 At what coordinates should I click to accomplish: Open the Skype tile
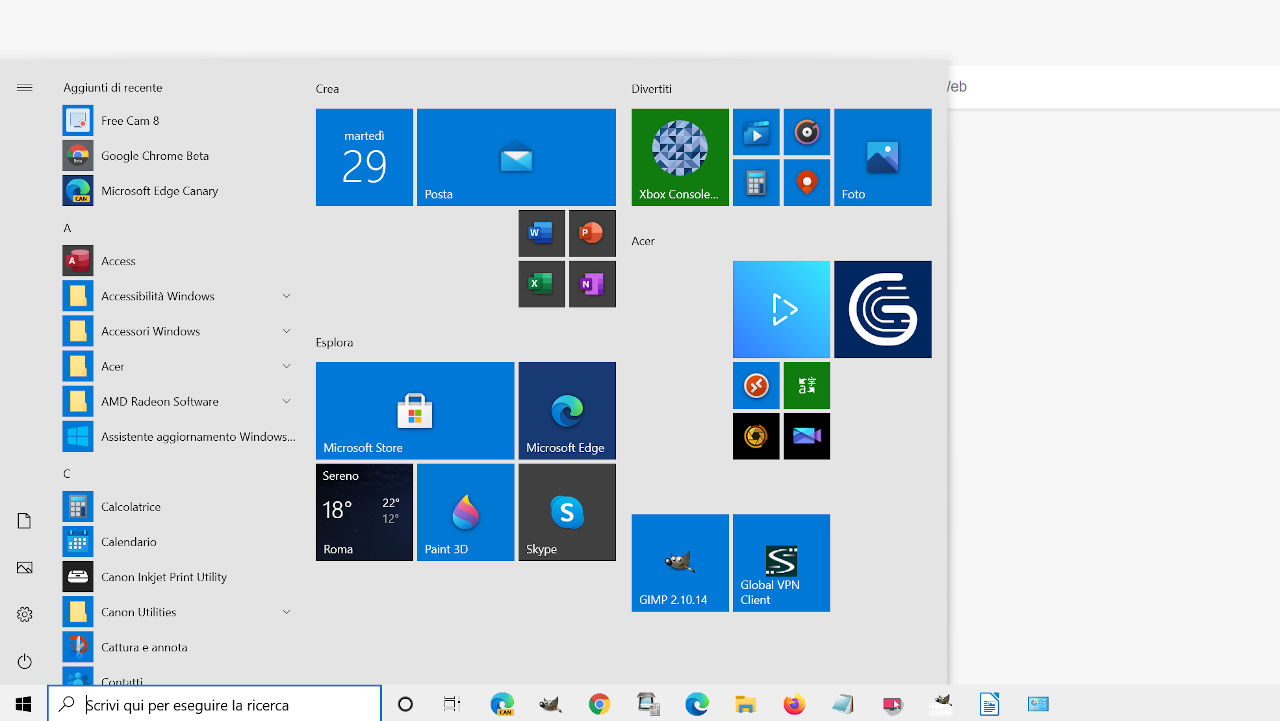pos(567,512)
